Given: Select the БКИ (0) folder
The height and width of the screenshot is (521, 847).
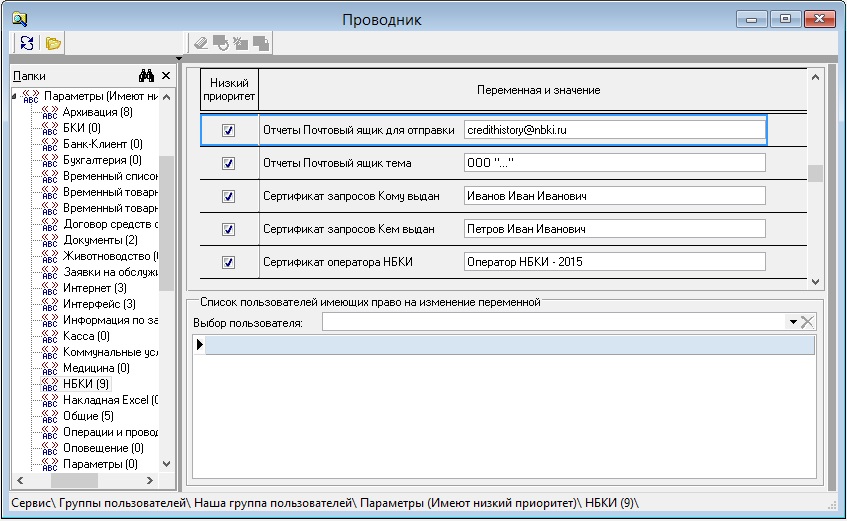Looking at the screenshot, I should (82, 128).
